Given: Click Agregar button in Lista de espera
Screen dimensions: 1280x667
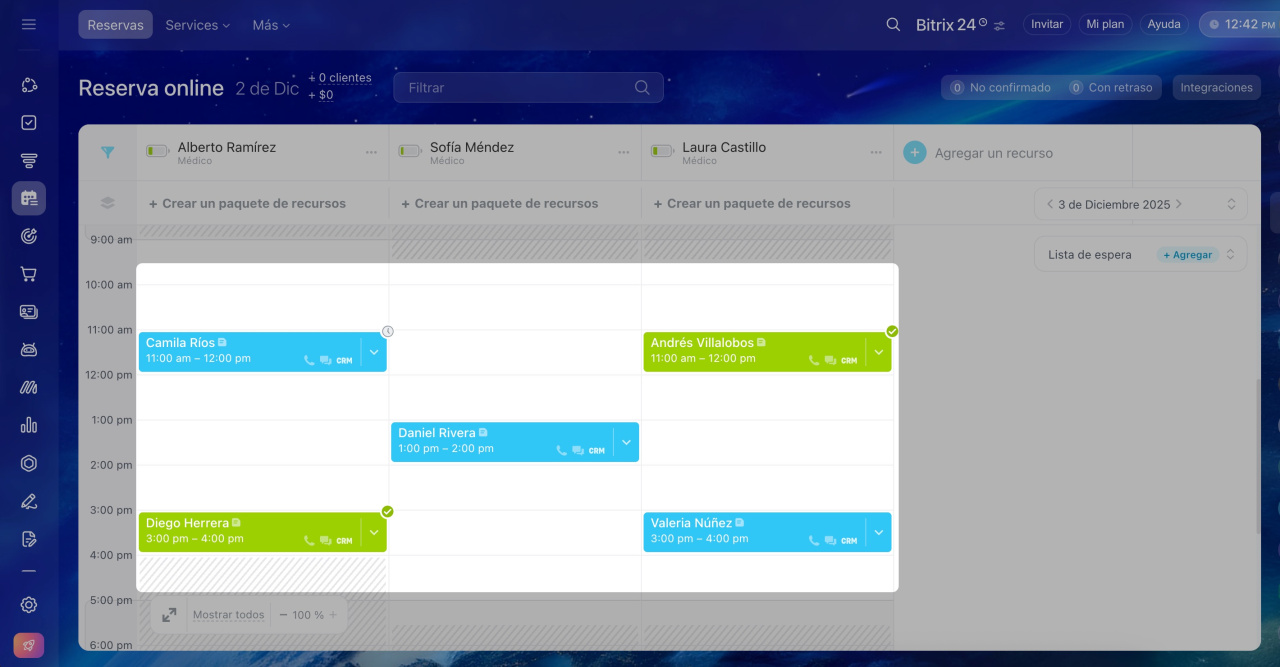Looking at the screenshot, I should click(x=1187, y=255).
